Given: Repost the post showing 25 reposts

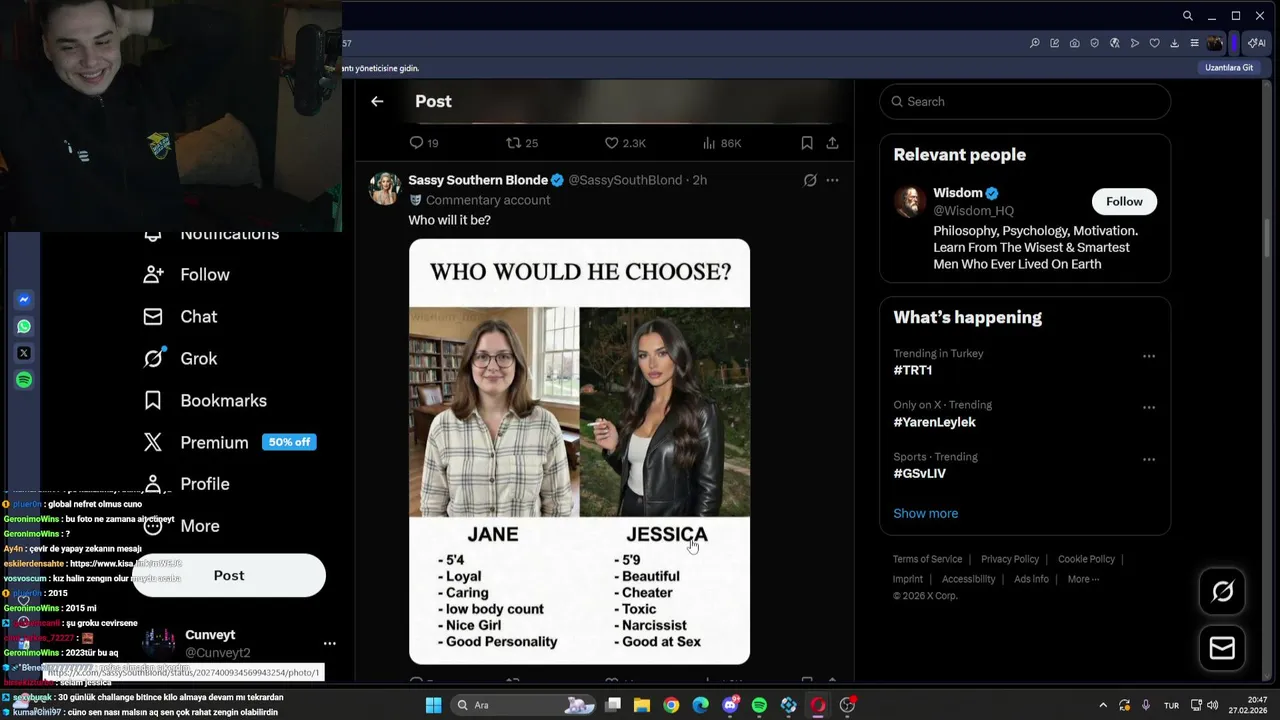Looking at the screenshot, I should click(x=522, y=143).
